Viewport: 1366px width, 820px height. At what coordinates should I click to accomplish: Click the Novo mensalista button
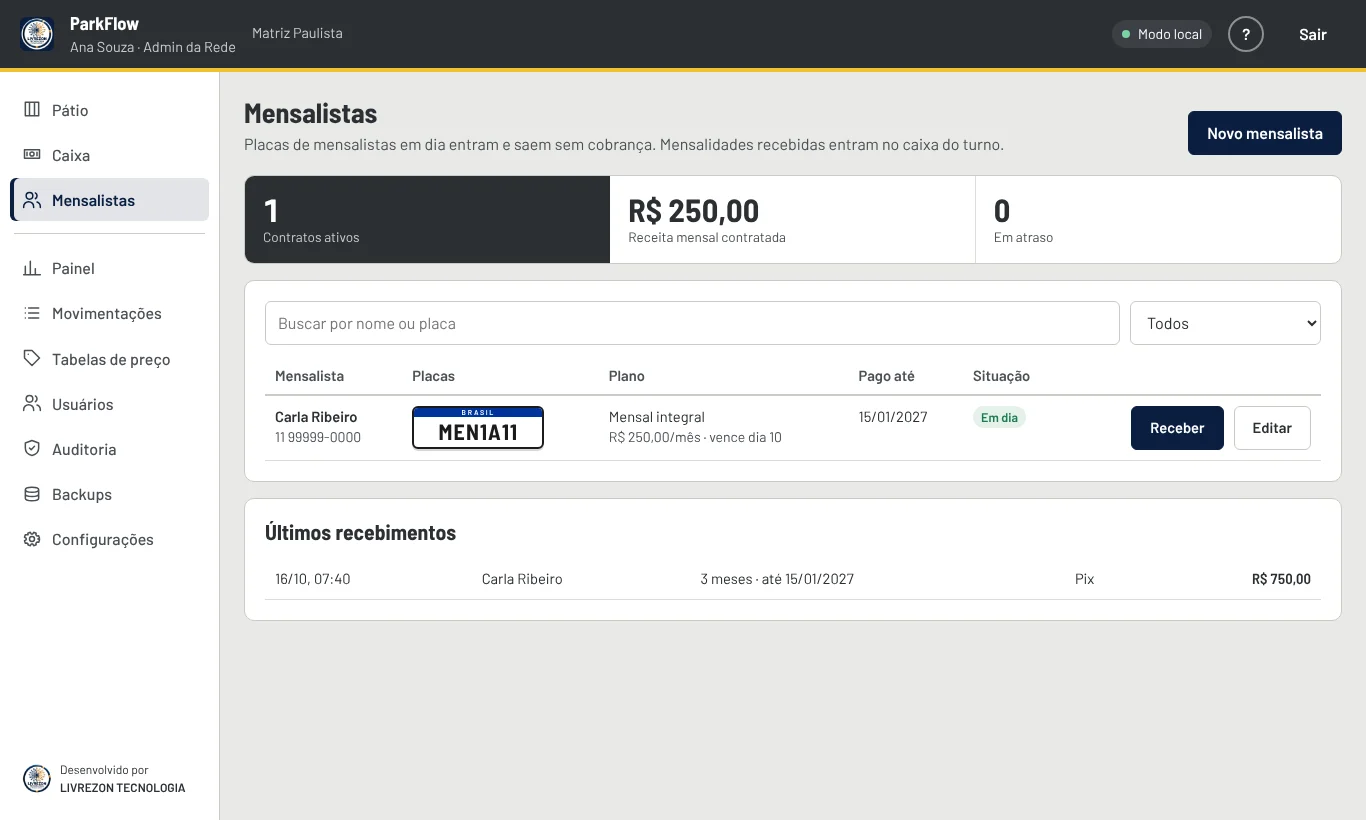point(1265,133)
